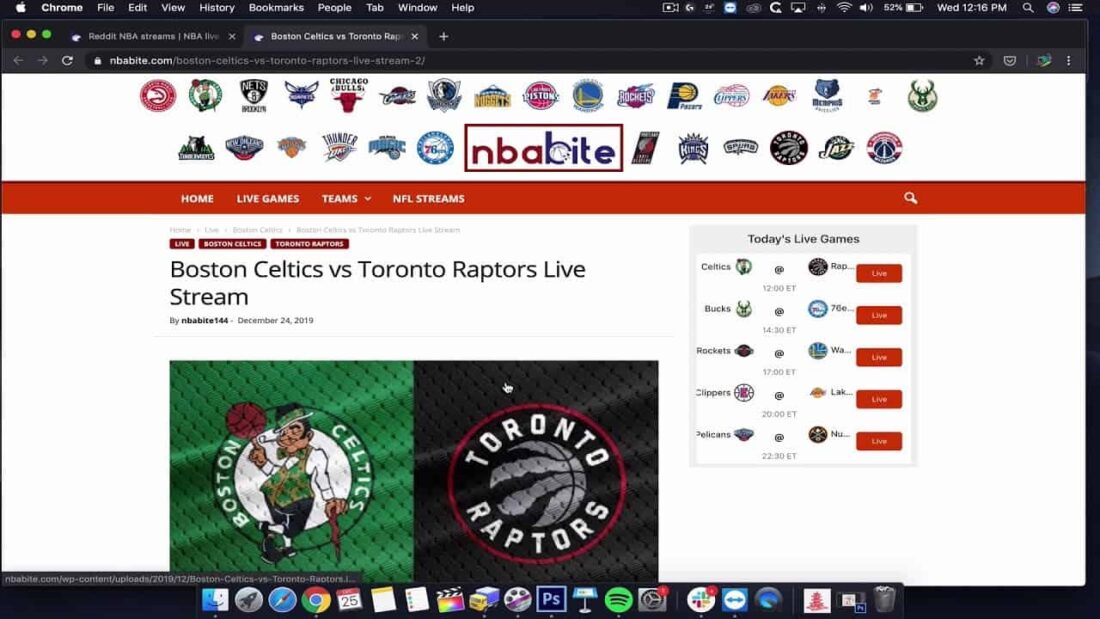
Task: Click the San Antonio Spurs team logo
Action: 741,147
